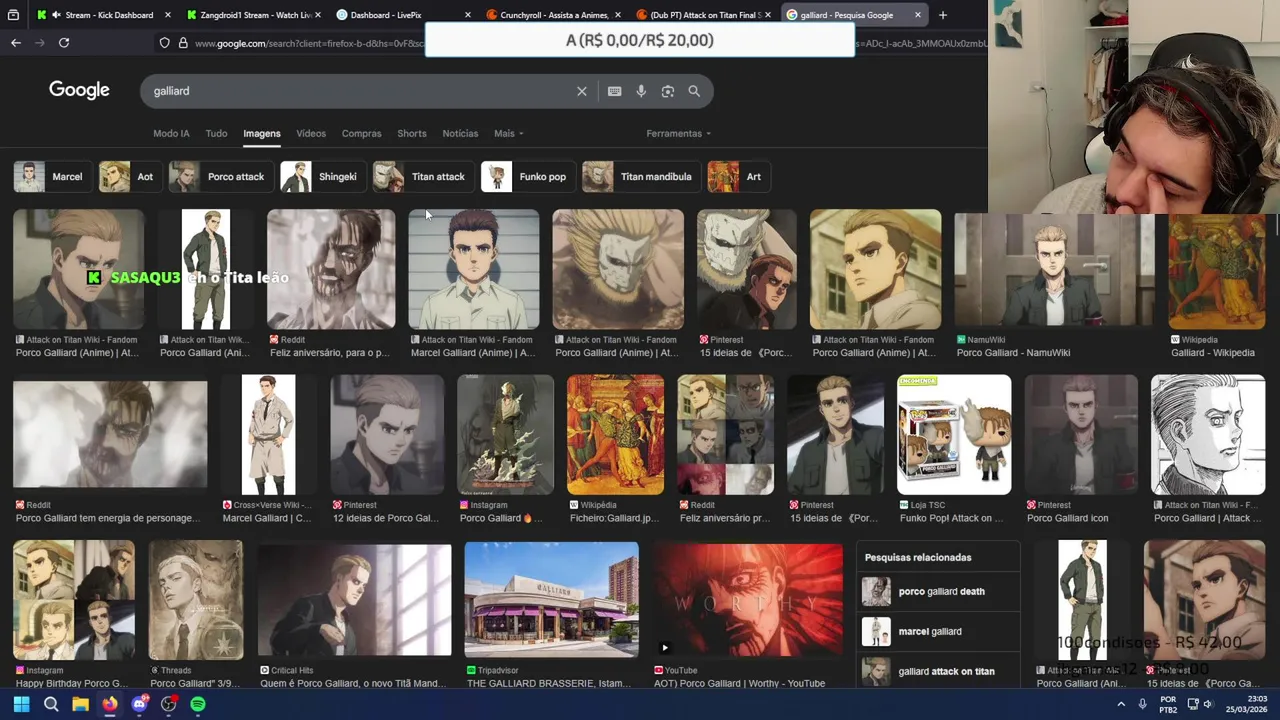
Task: Open Porco Galliard - NamuWiki image
Action: pyautogui.click(x=1054, y=270)
